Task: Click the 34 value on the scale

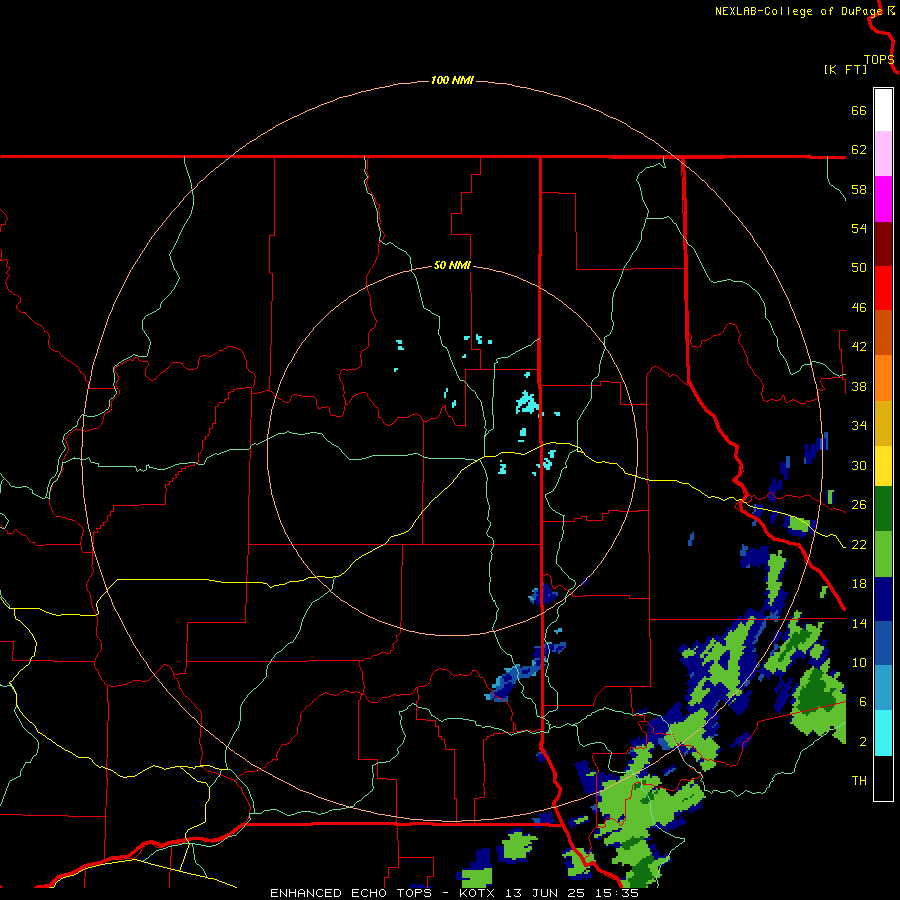Action: [x=859, y=426]
